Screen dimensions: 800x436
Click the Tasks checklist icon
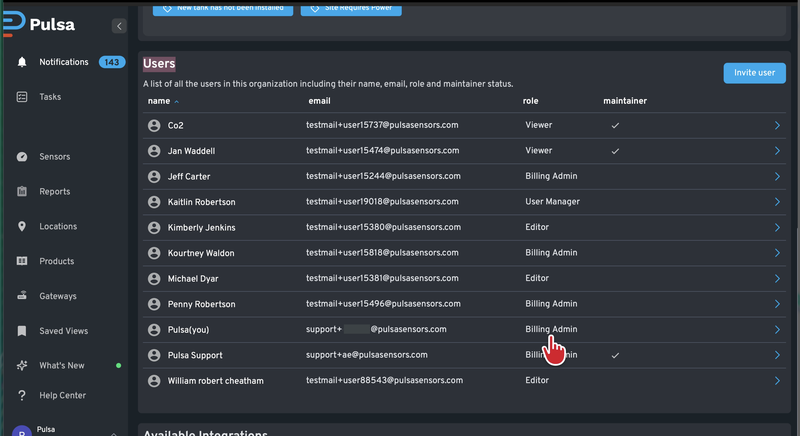[22, 97]
